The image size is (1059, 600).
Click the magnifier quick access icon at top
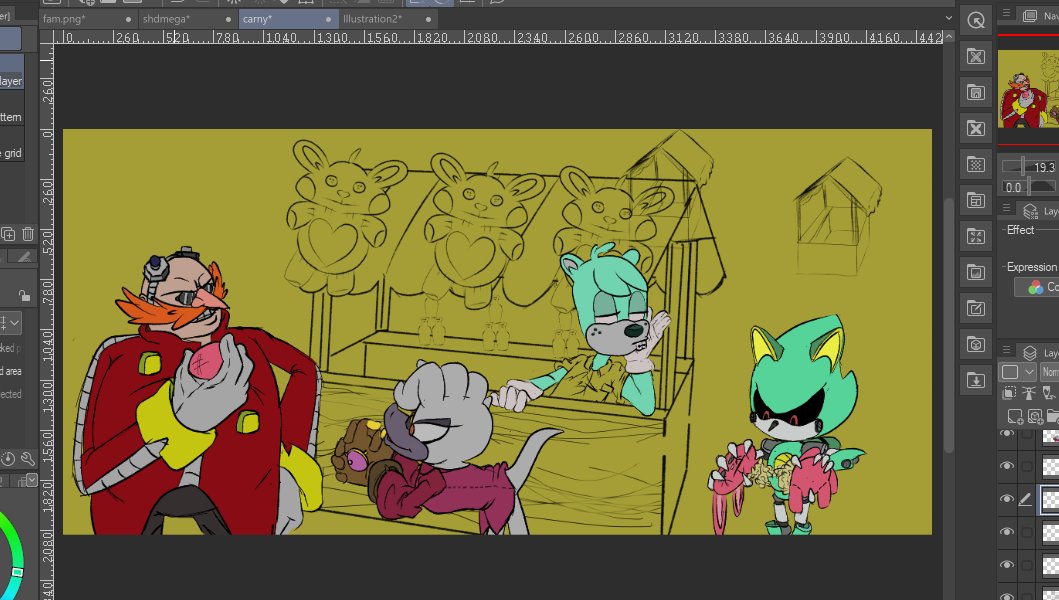pyautogui.click(x=975, y=20)
